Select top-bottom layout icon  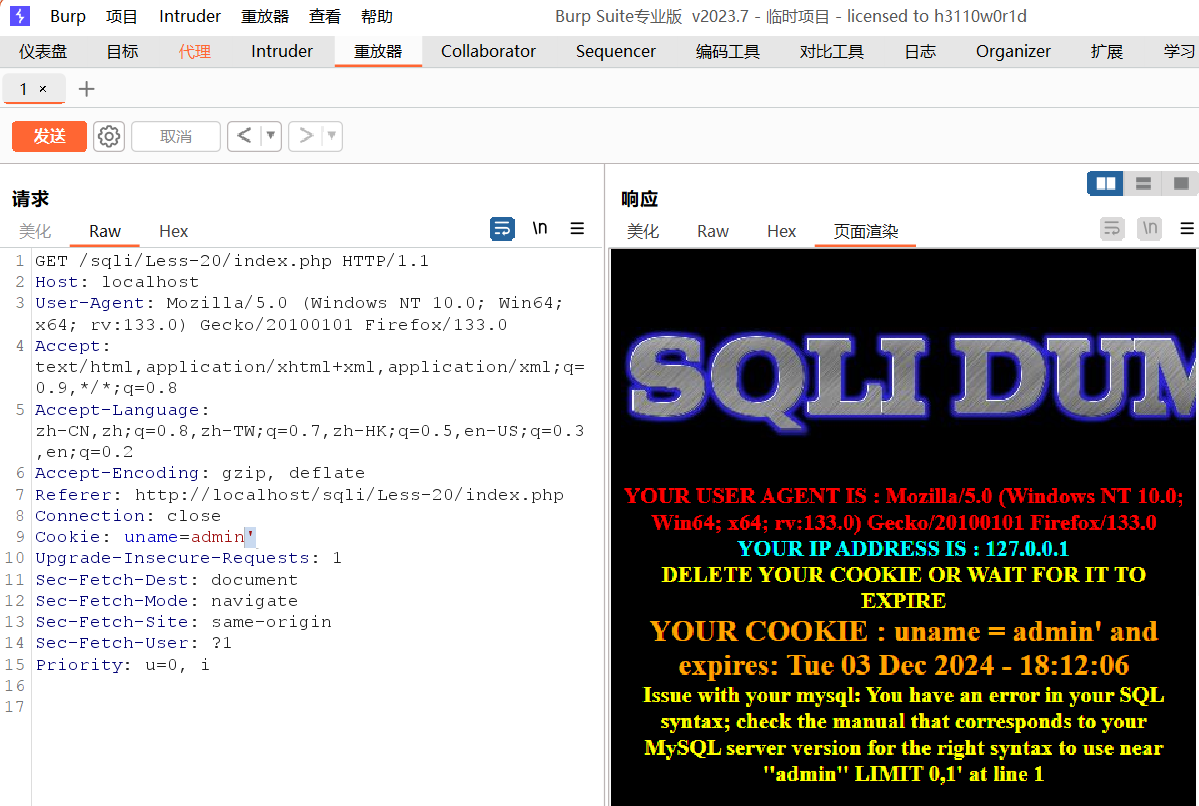(x=1143, y=184)
